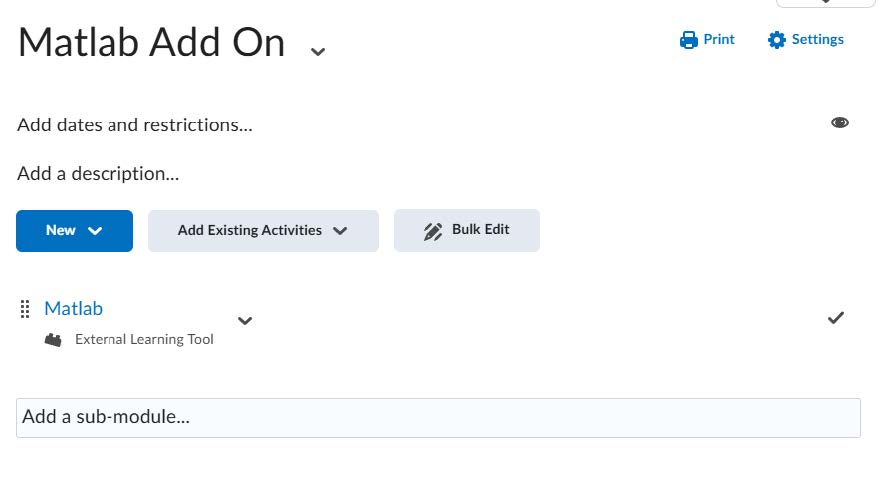
Task: Click the Matlab Add On module title
Action: tap(151, 43)
